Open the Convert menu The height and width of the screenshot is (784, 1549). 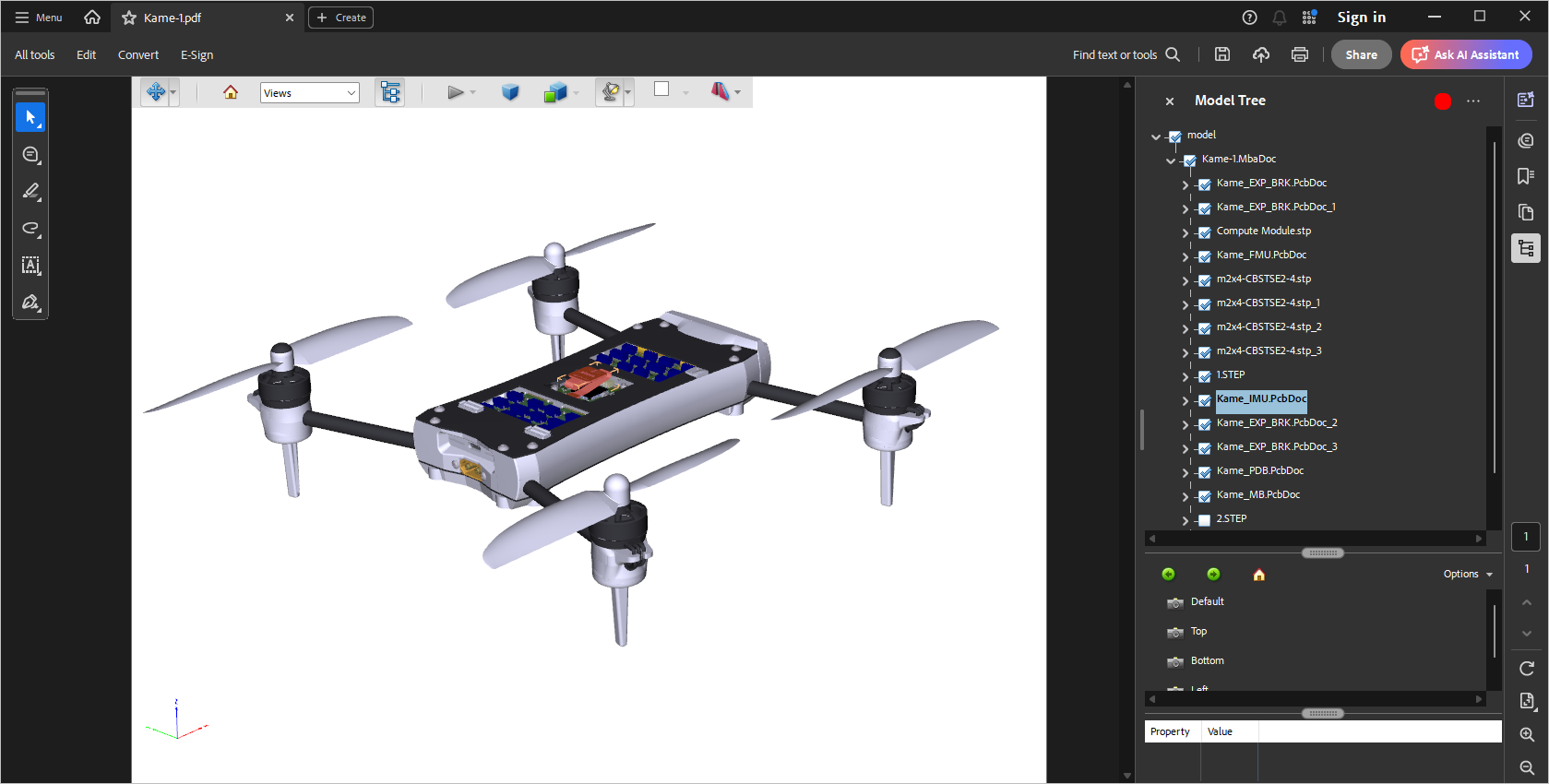point(138,54)
